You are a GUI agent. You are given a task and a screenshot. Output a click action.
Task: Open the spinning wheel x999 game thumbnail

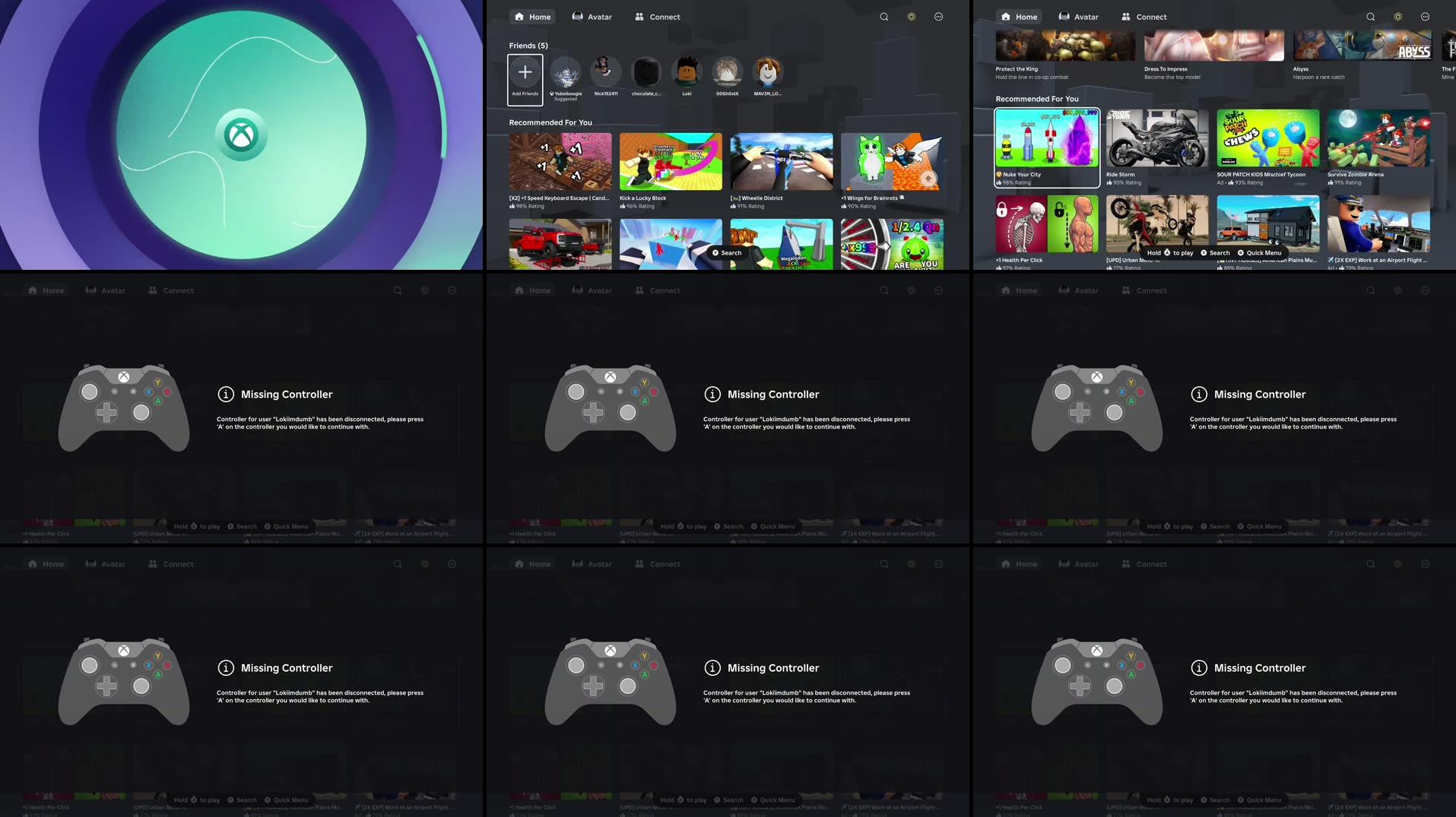click(x=892, y=244)
